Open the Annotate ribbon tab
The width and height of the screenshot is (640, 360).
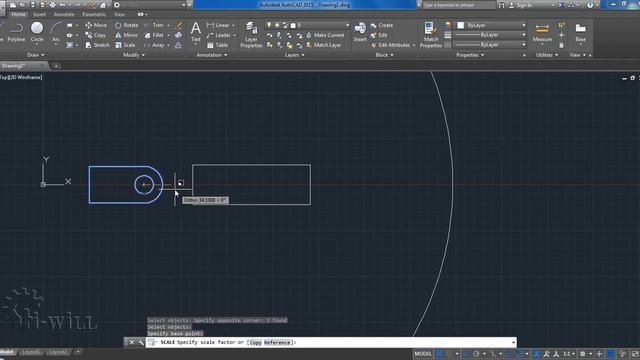point(64,14)
